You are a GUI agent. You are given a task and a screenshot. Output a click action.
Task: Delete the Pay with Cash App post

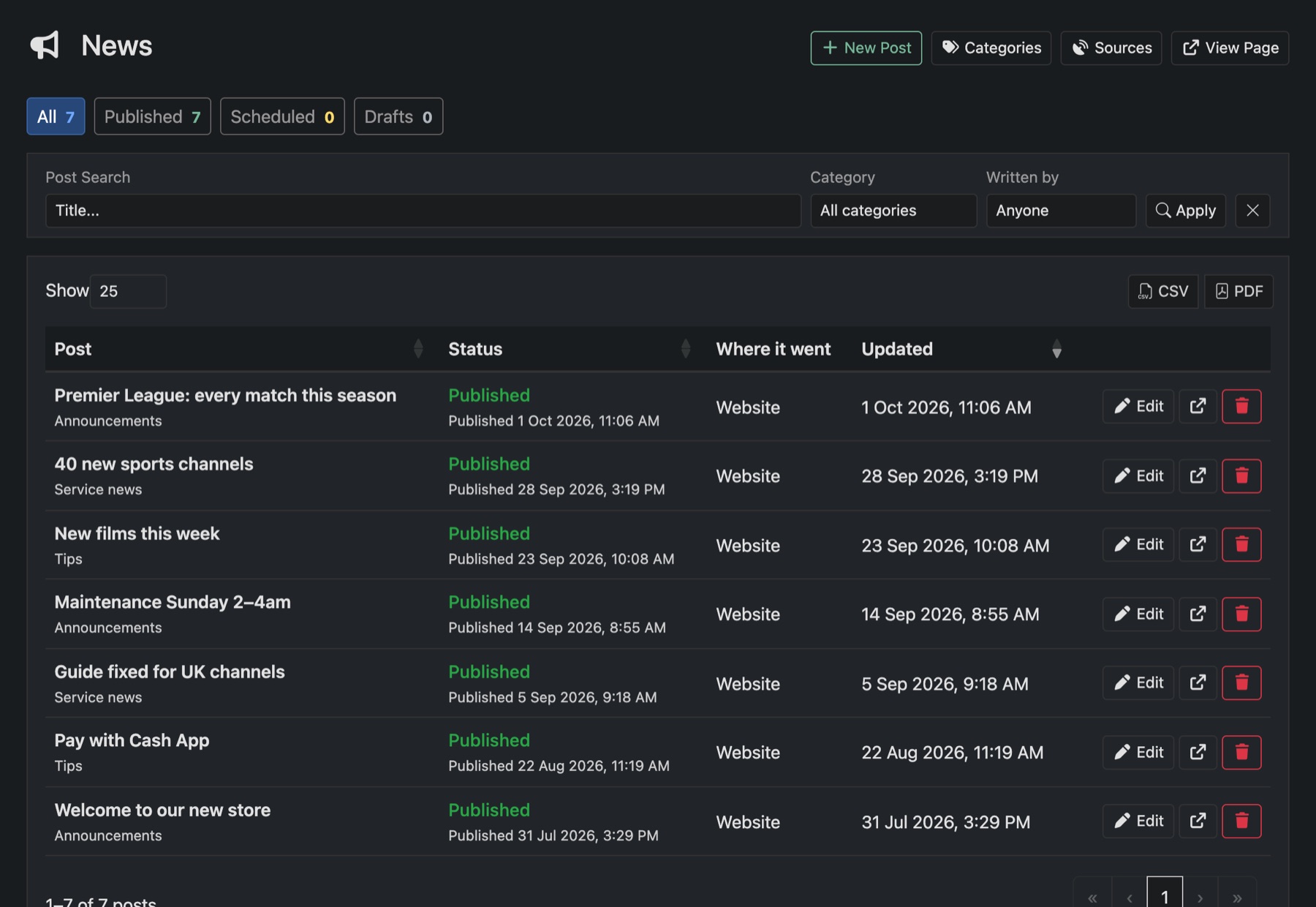[x=1241, y=752]
